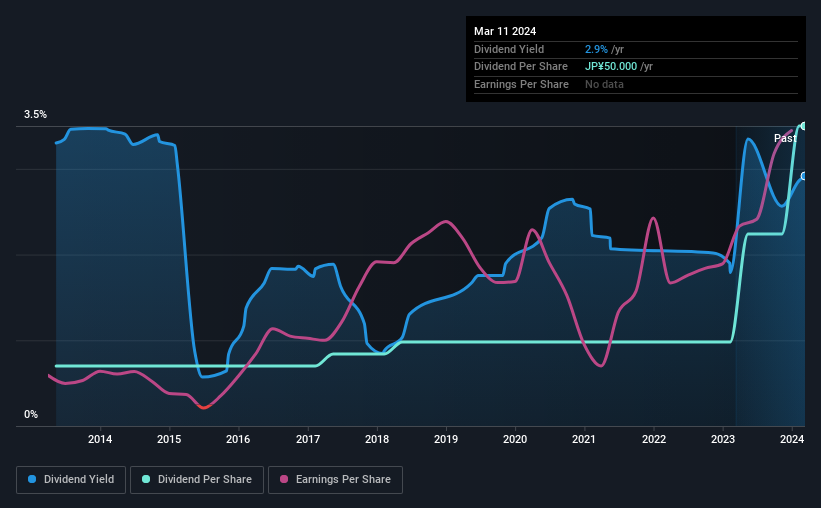Viewport: 821px width, 508px height.
Task: Click the 2.9% dividend yield value in tooltip
Action: (x=596, y=49)
